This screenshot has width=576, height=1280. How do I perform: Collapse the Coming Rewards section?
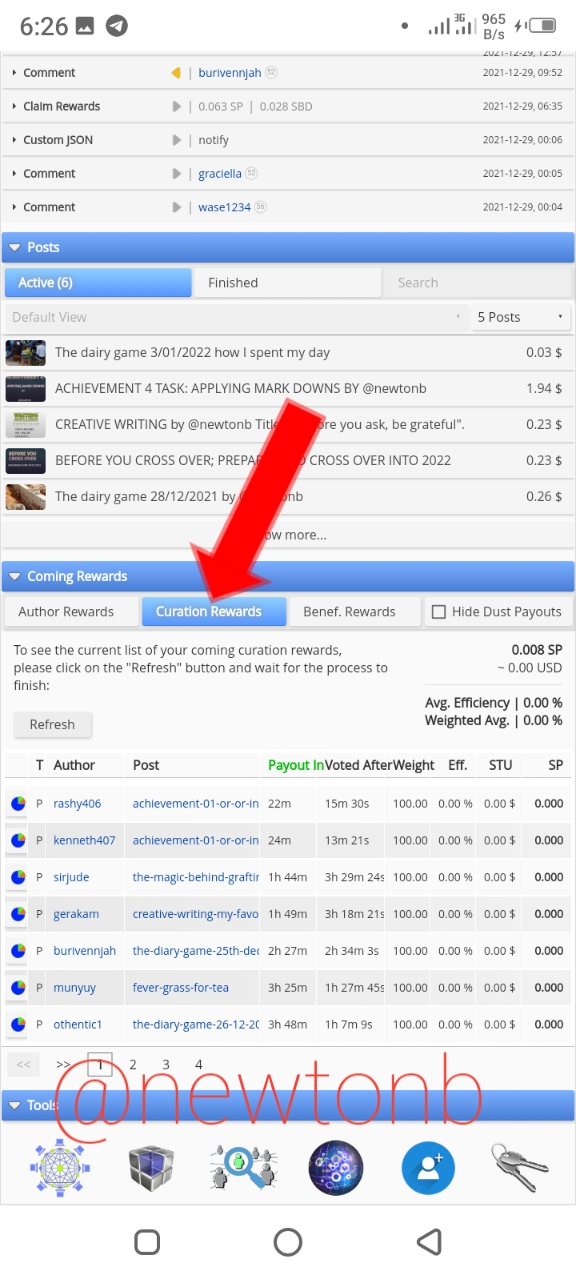[x=288, y=576]
